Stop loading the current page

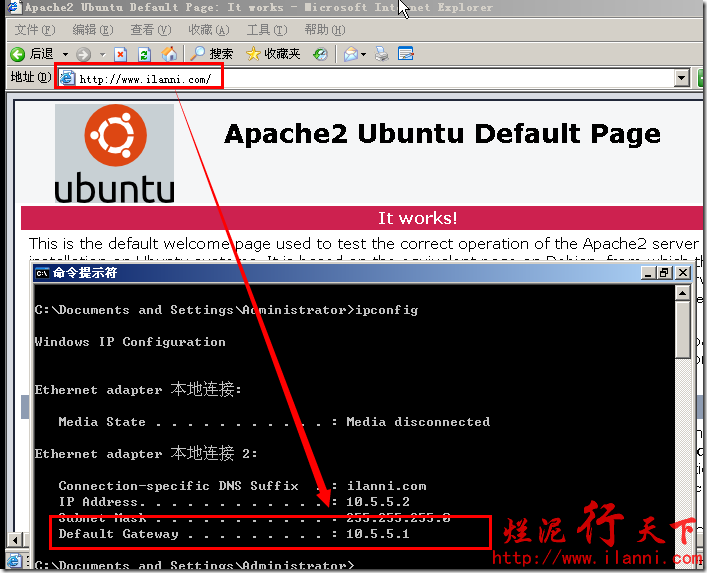(x=121, y=54)
